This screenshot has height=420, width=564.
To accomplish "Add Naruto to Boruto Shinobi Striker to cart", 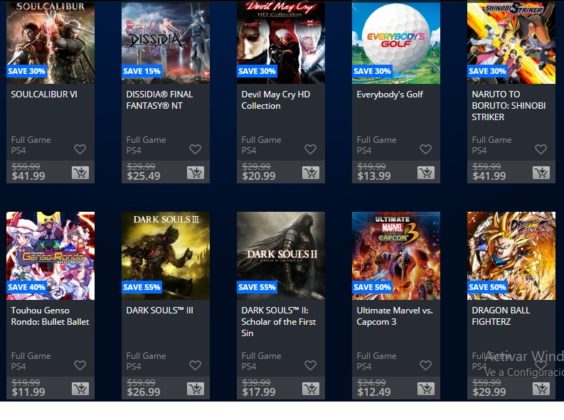I will point(541,173).
